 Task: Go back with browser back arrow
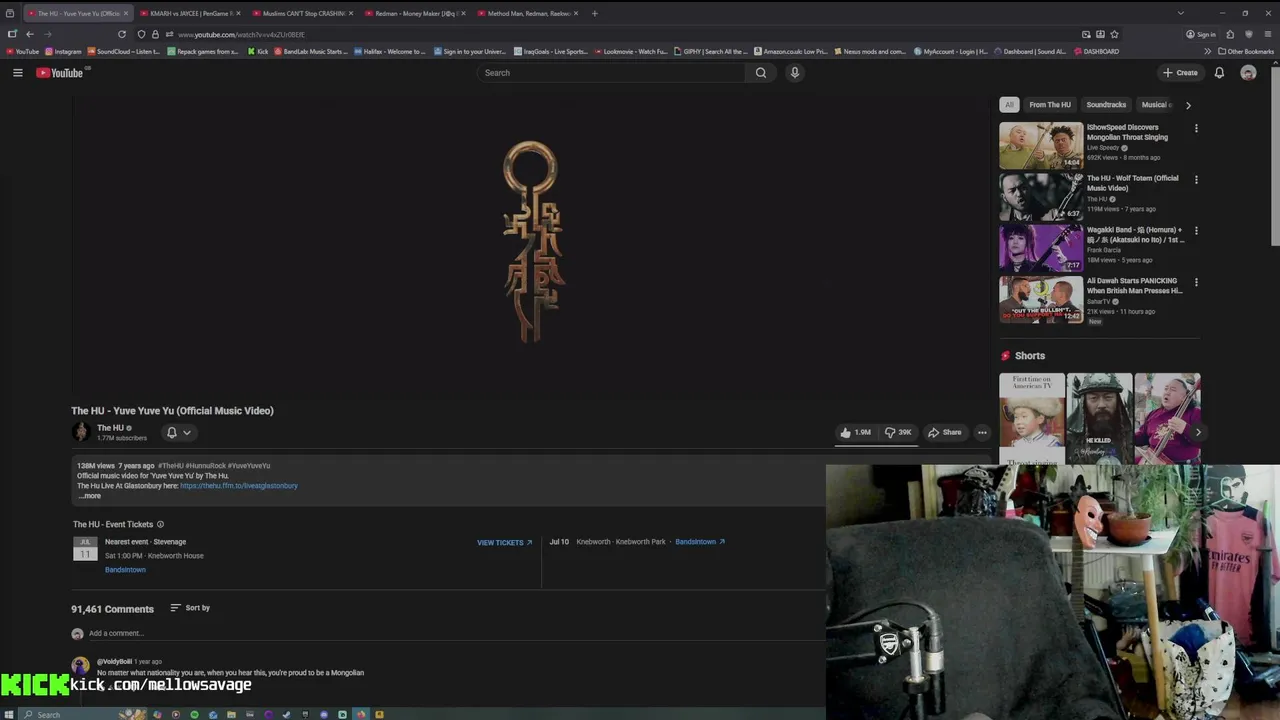(x=30, y=34)
